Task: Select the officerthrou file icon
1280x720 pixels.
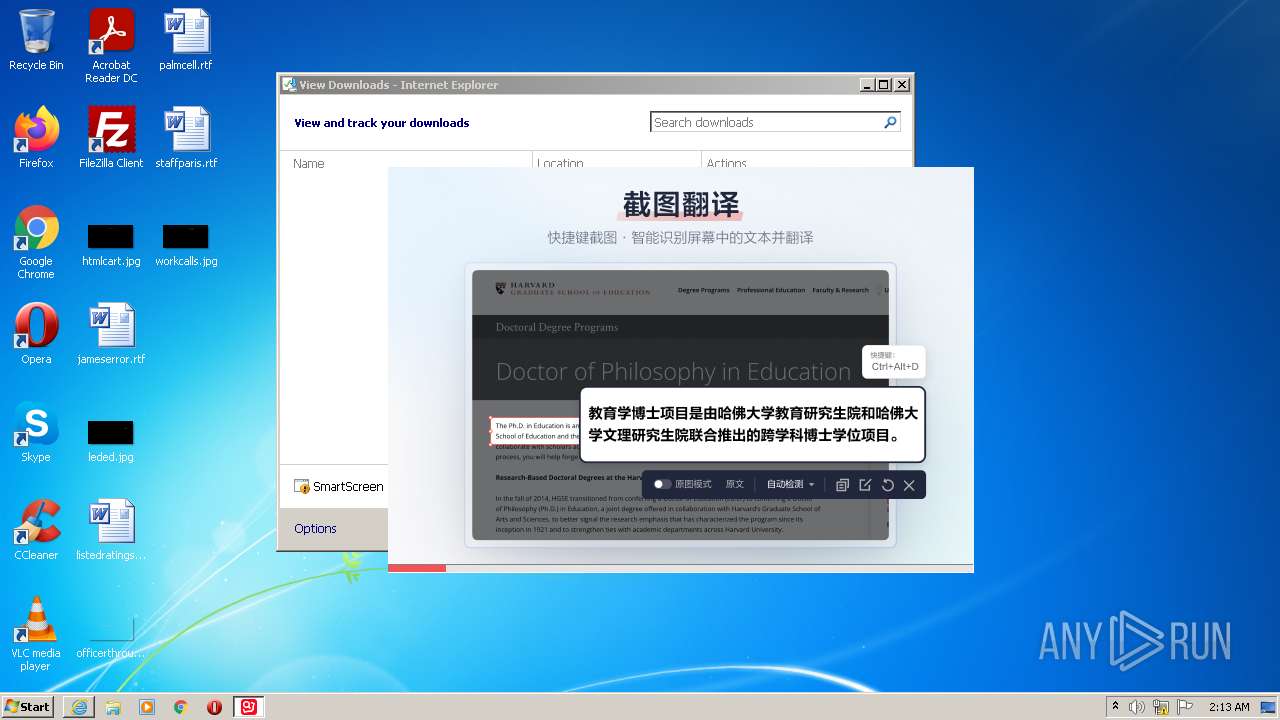Action: point(111,637)
